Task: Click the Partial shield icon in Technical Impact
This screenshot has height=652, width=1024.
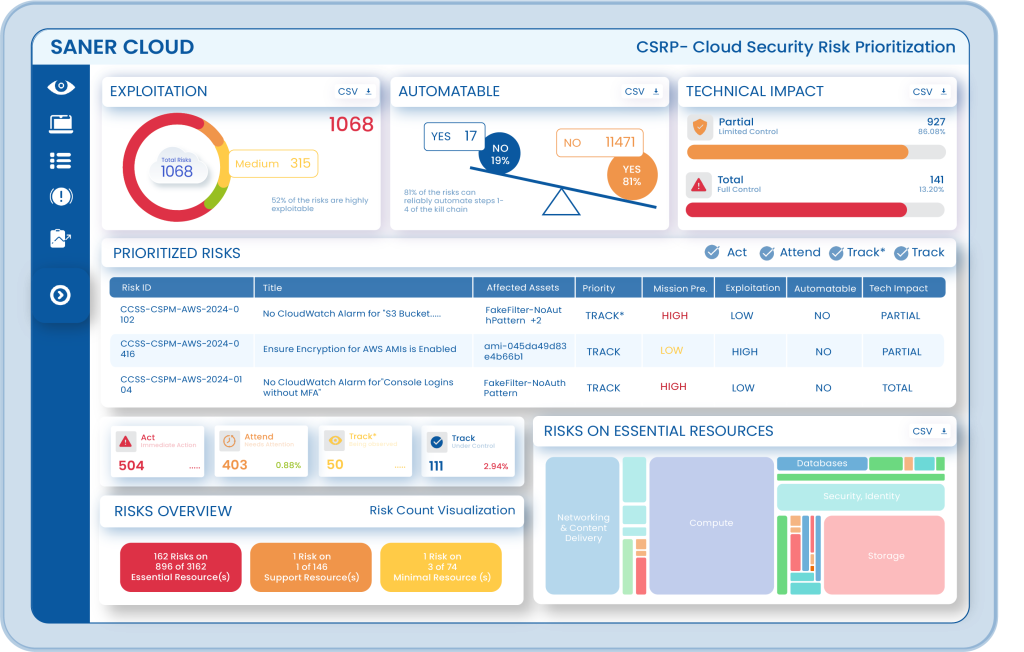Action: click(700, 127)
